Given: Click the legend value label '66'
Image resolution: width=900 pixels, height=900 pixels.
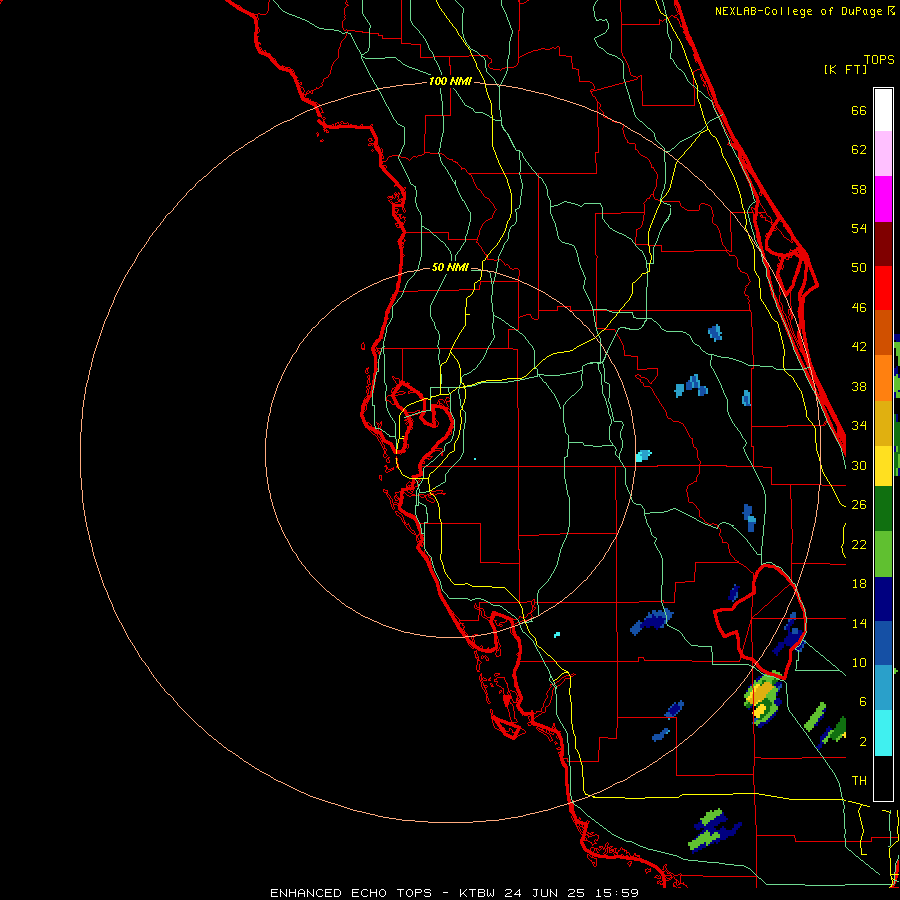Looking at the screenshot, I should (859, 110).
